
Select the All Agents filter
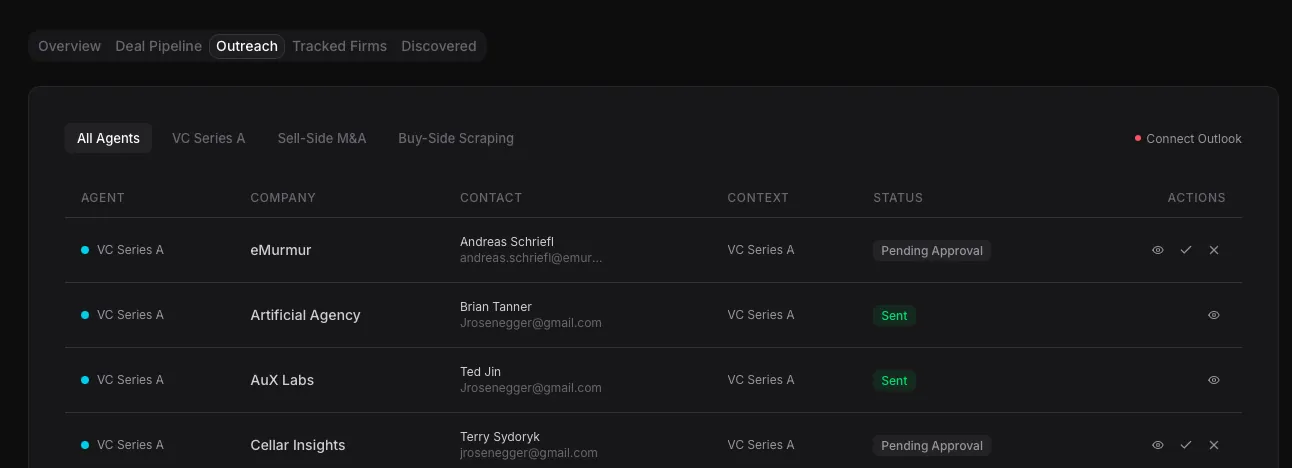click(x=108, y=138)
